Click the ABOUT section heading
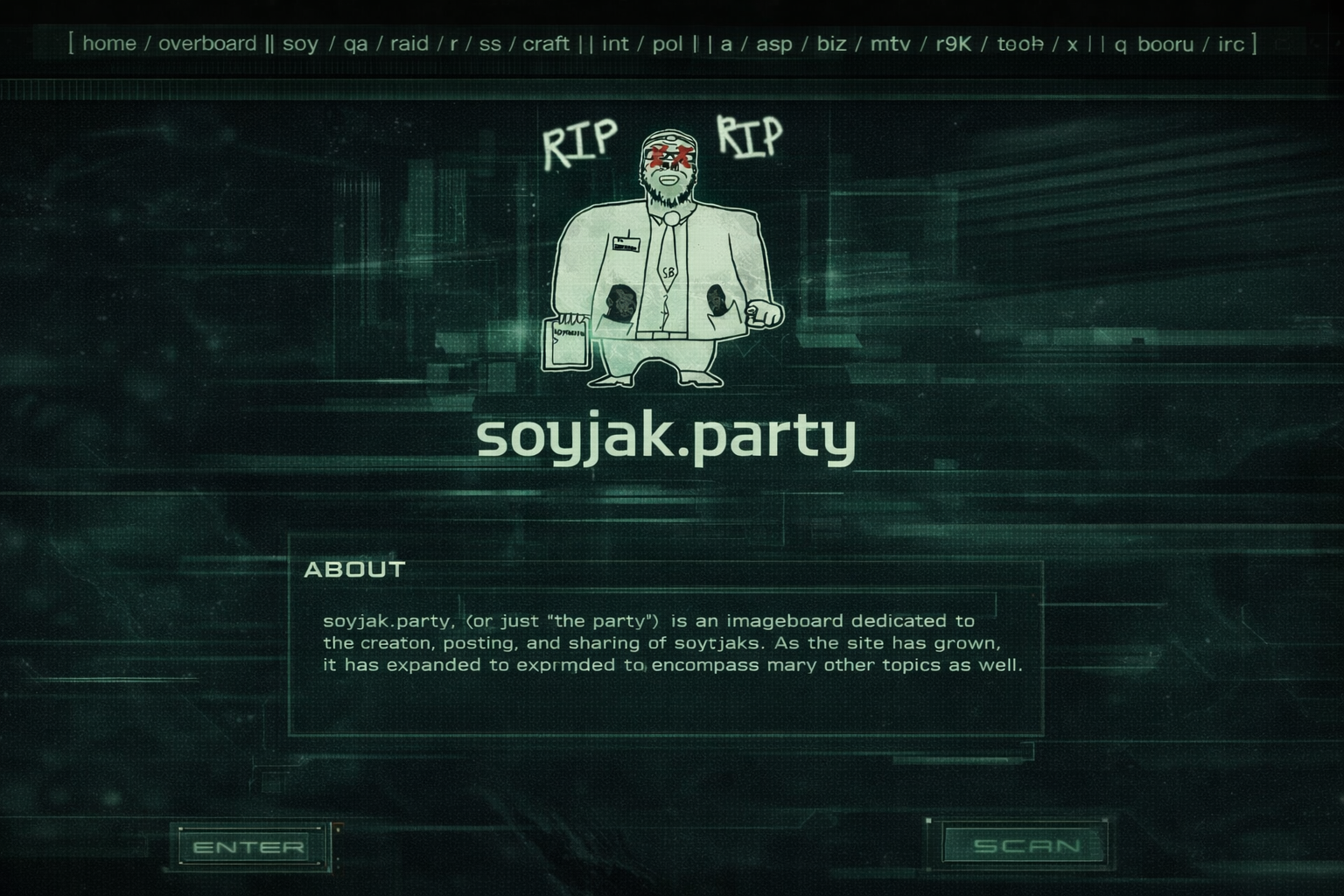Image resolution: width=1344 pixels, height=896 pixels. [354, 570]
